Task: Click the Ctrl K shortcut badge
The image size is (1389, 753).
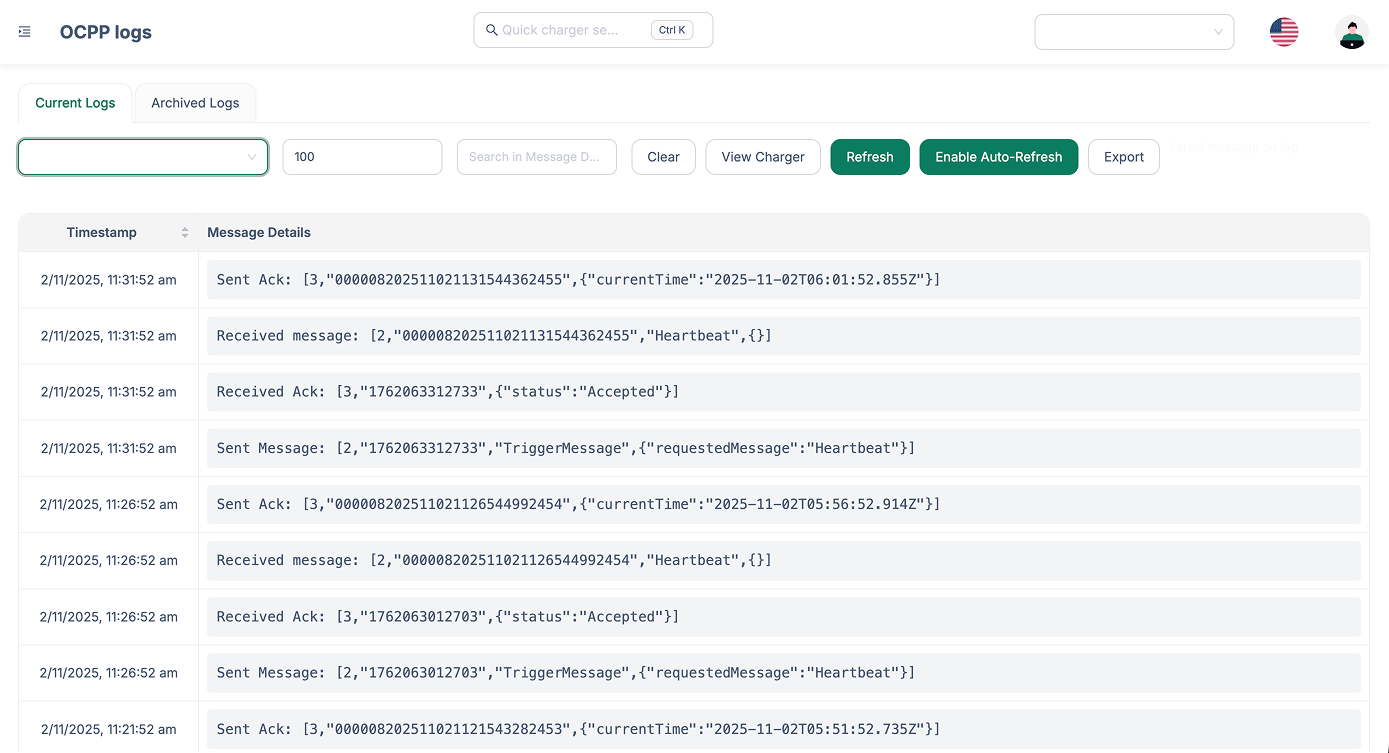Action: click(x=671, y=29)
